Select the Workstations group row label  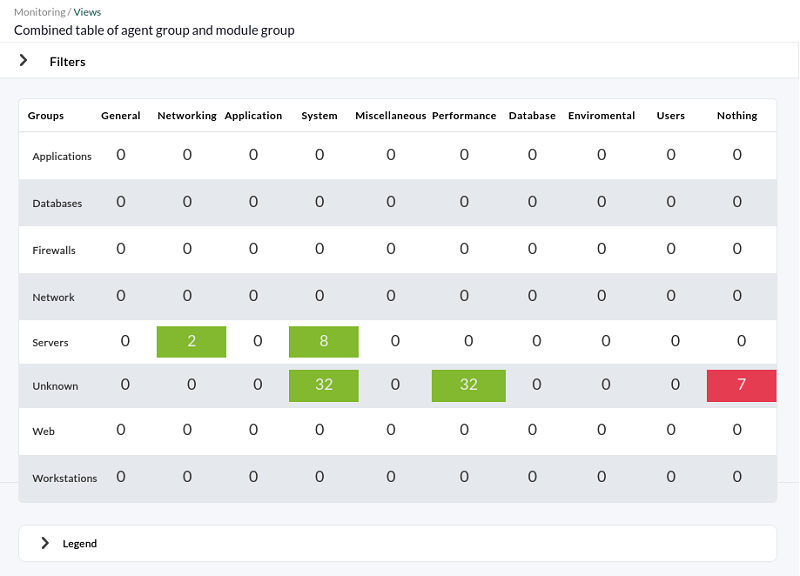point(65,478)
